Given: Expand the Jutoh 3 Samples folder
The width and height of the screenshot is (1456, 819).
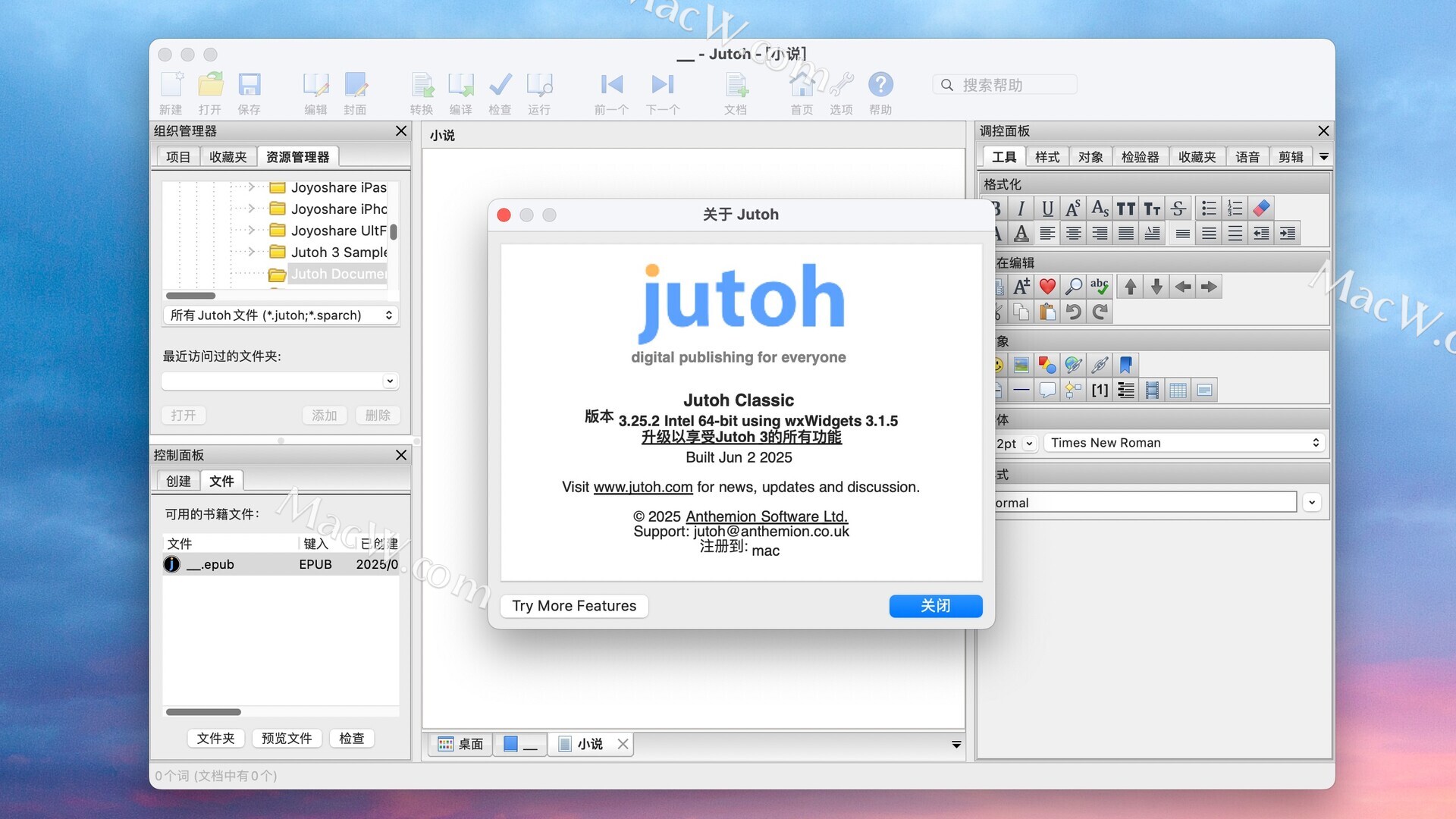Looking at the screenshot, I should pos(252,252).
